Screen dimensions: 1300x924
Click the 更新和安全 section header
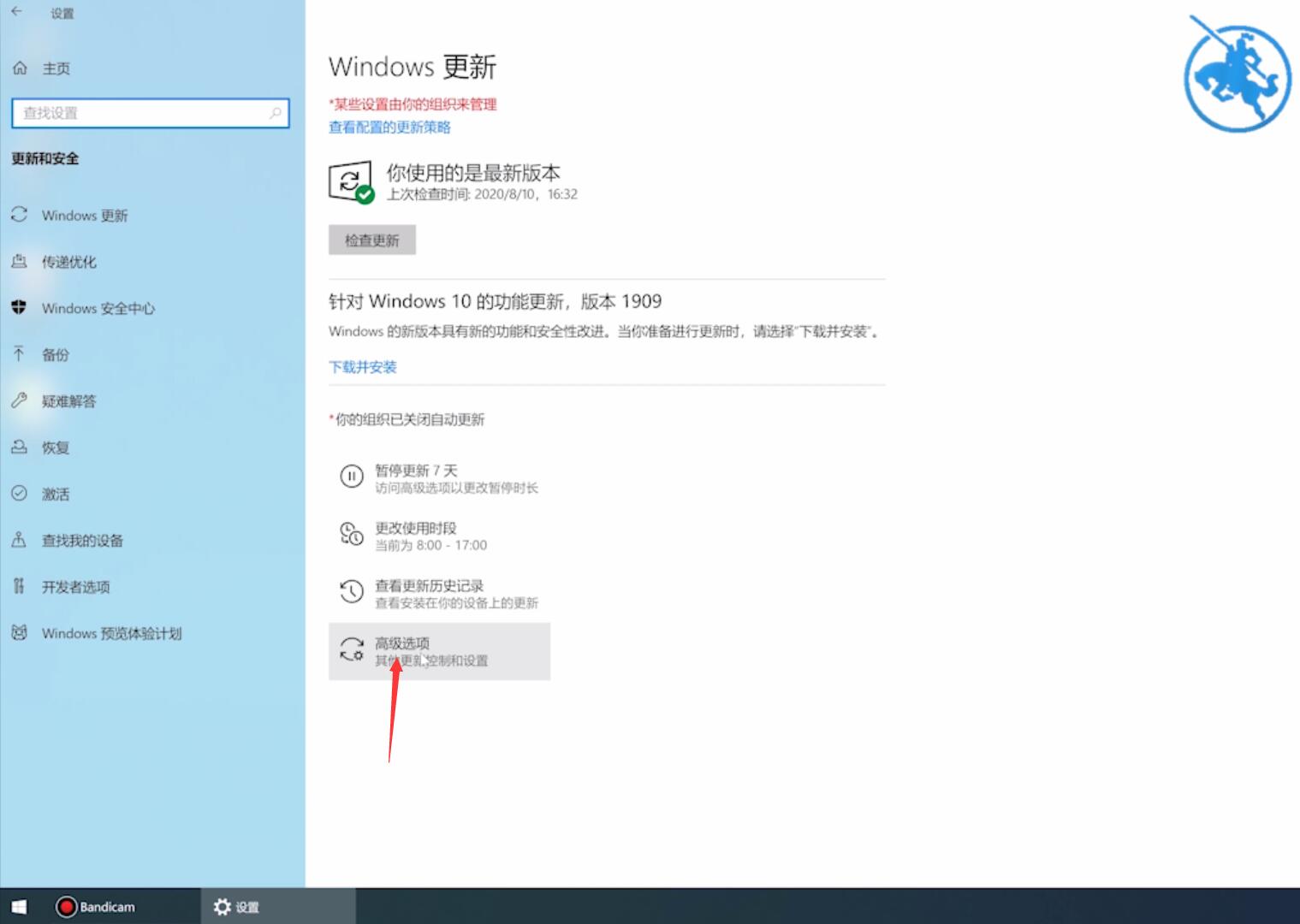click(45, 158)
